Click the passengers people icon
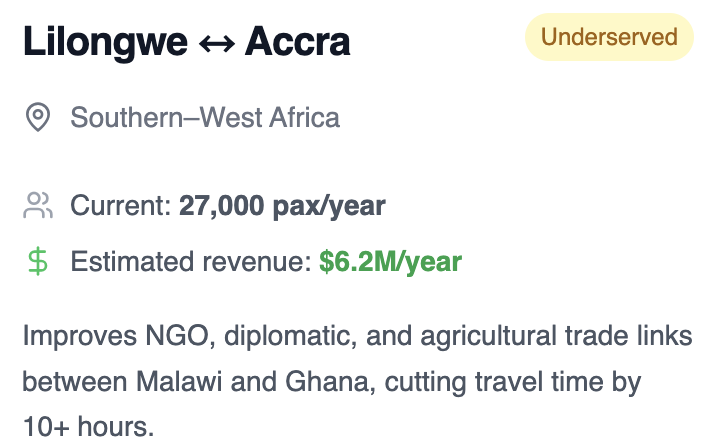Image resolution: width=716 pixels, height=448 pixels. (38, 206)
